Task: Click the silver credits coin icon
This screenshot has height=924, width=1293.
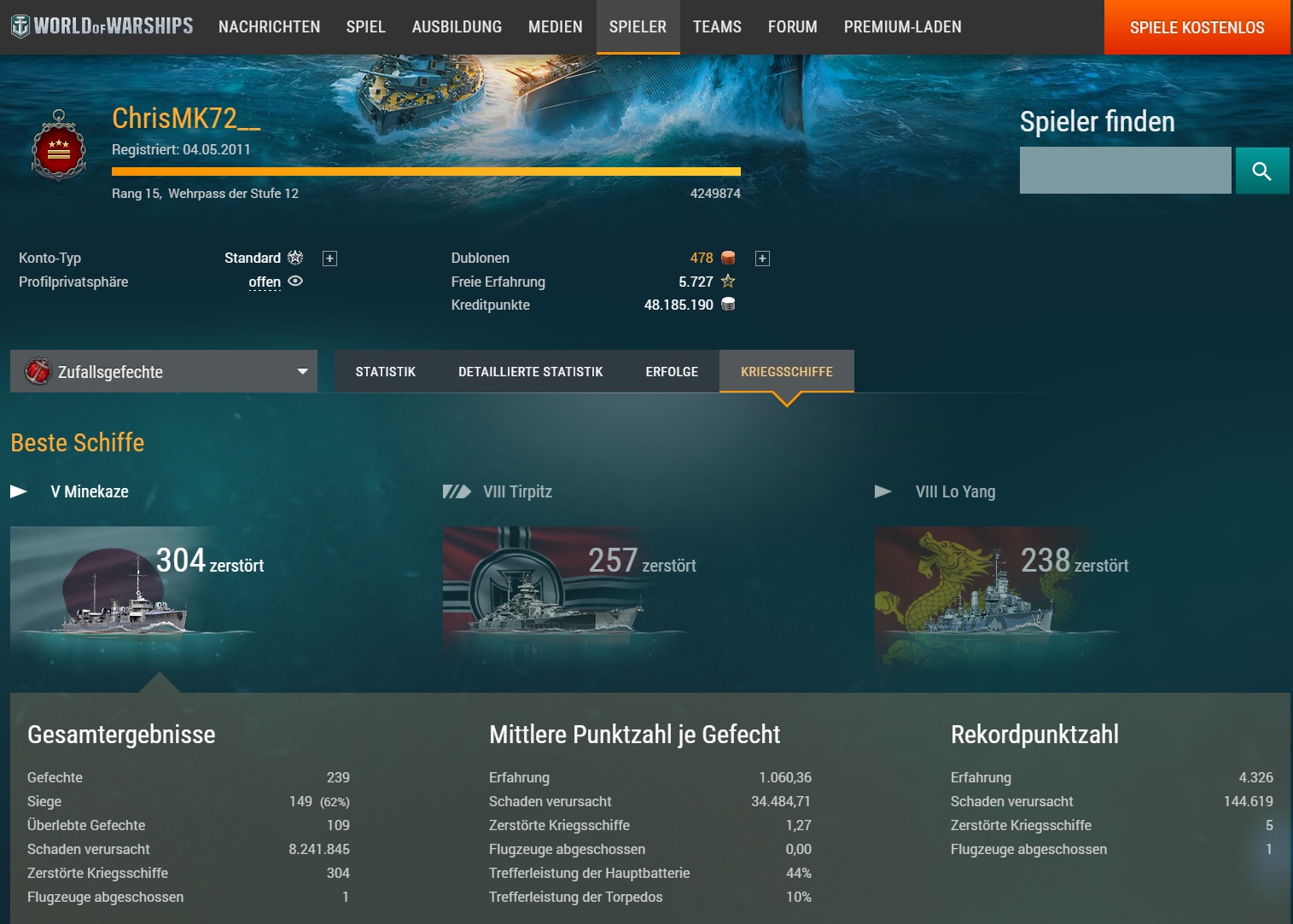Action: (x=728, y=304)
